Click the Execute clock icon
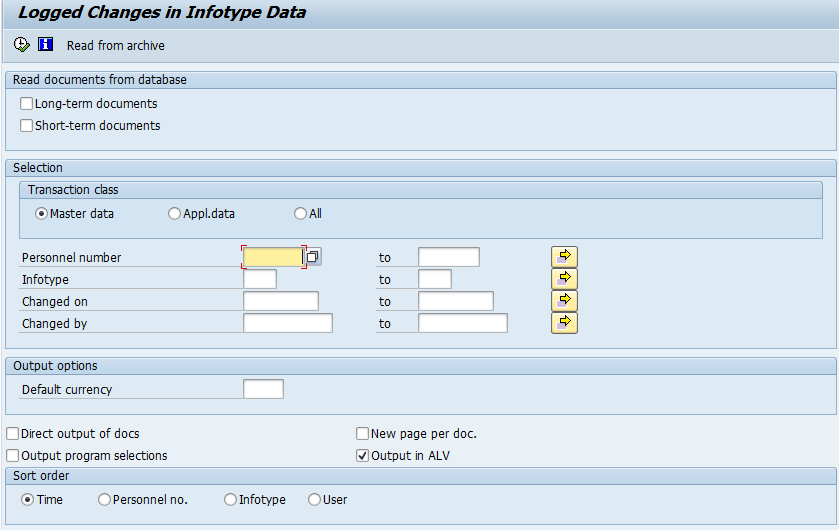The height and width of the screenshot is (530, 839). [x=22, y=45]
